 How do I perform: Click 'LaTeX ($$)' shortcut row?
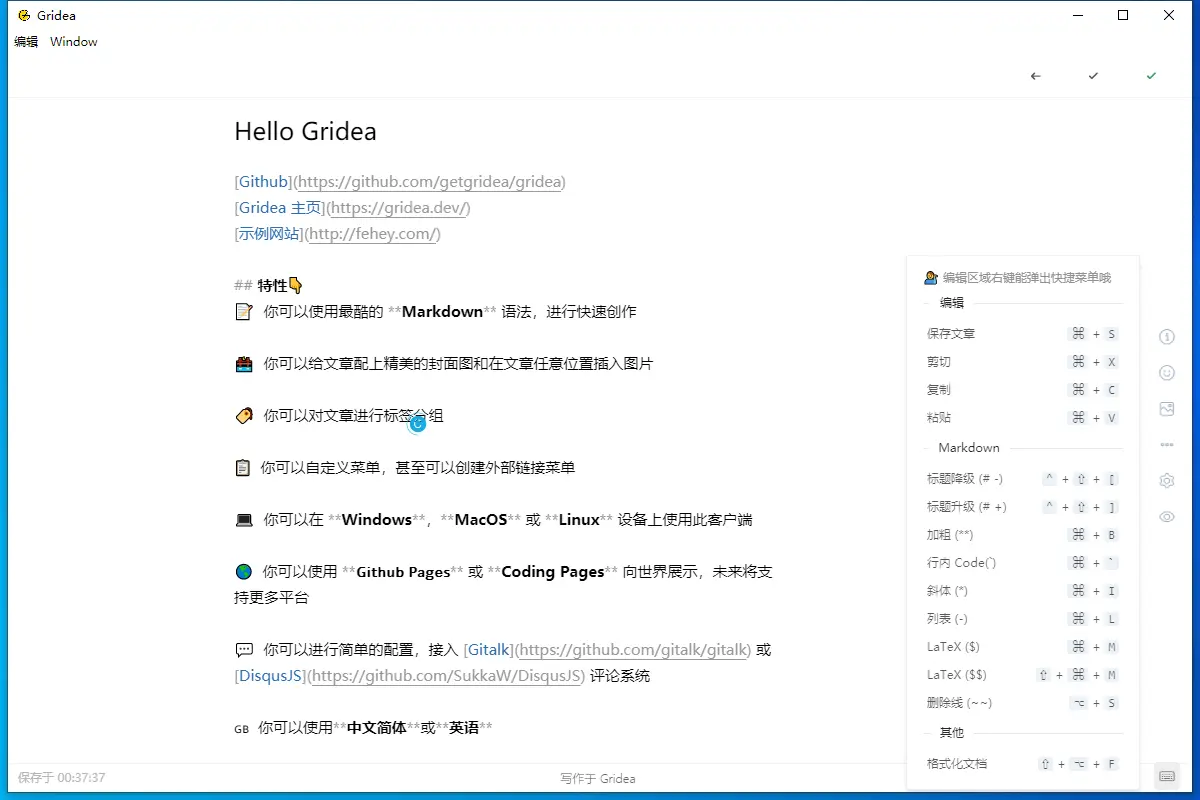pyautogui.click(x=1022, y=675)
